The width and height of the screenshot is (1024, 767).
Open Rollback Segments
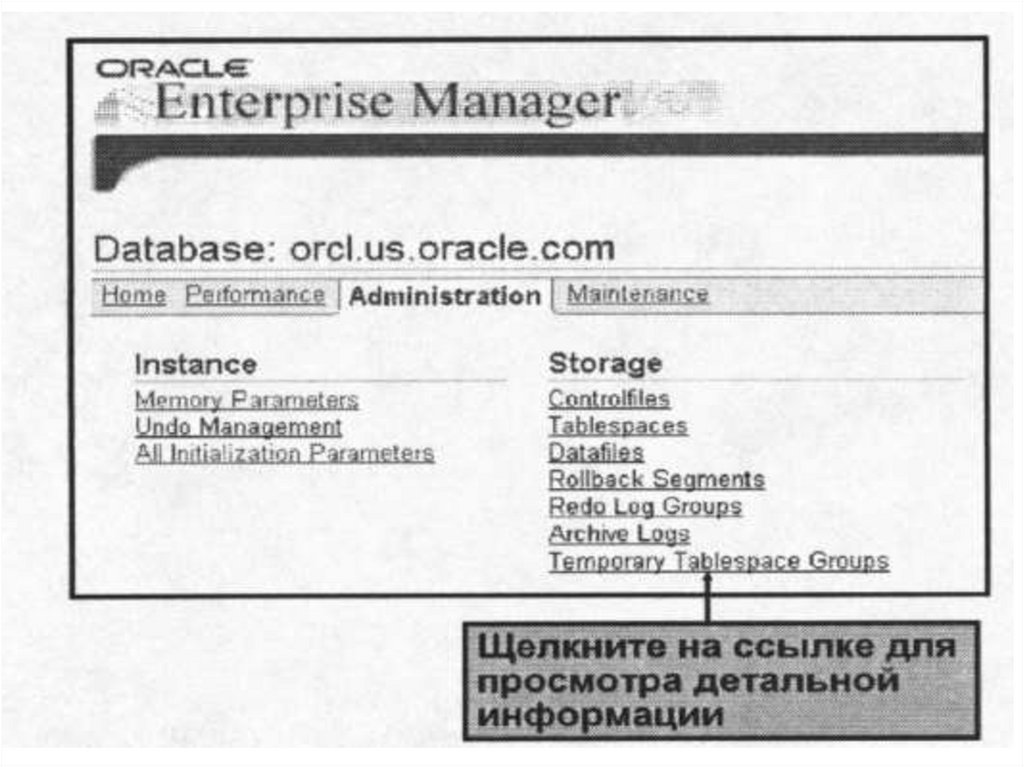click(x=656, y=480)
